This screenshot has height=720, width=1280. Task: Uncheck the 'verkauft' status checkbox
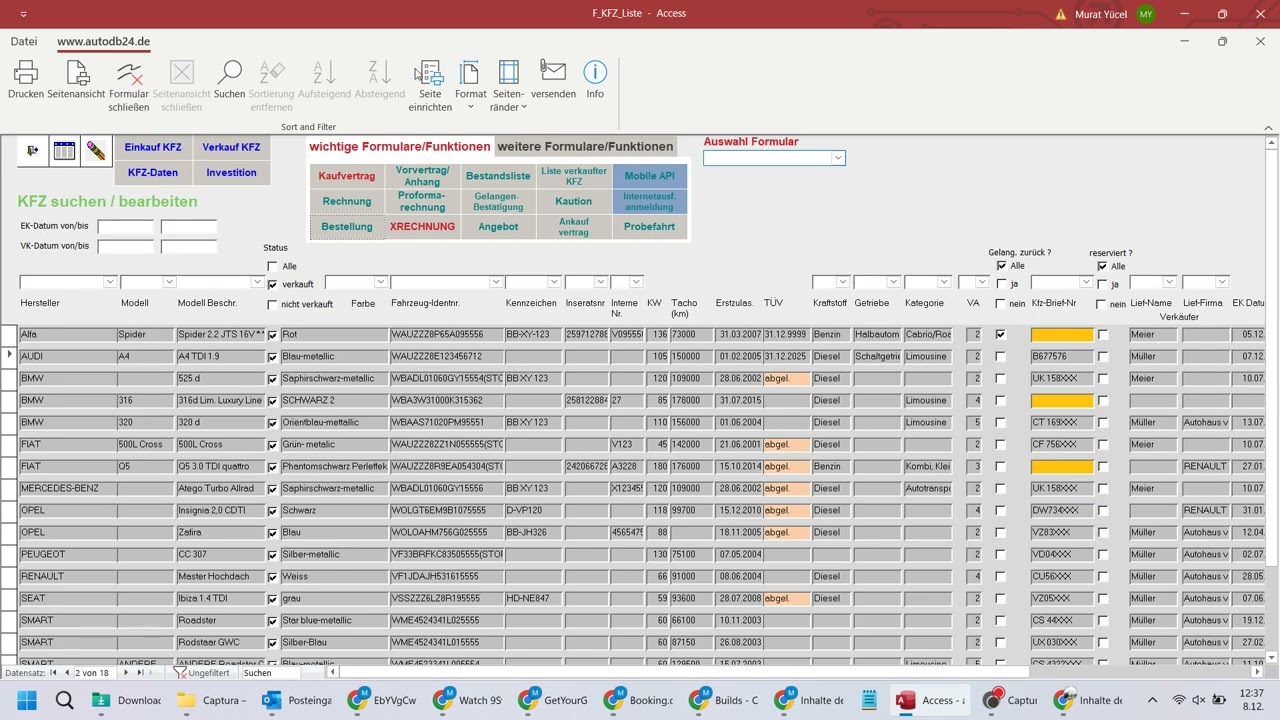273,285
